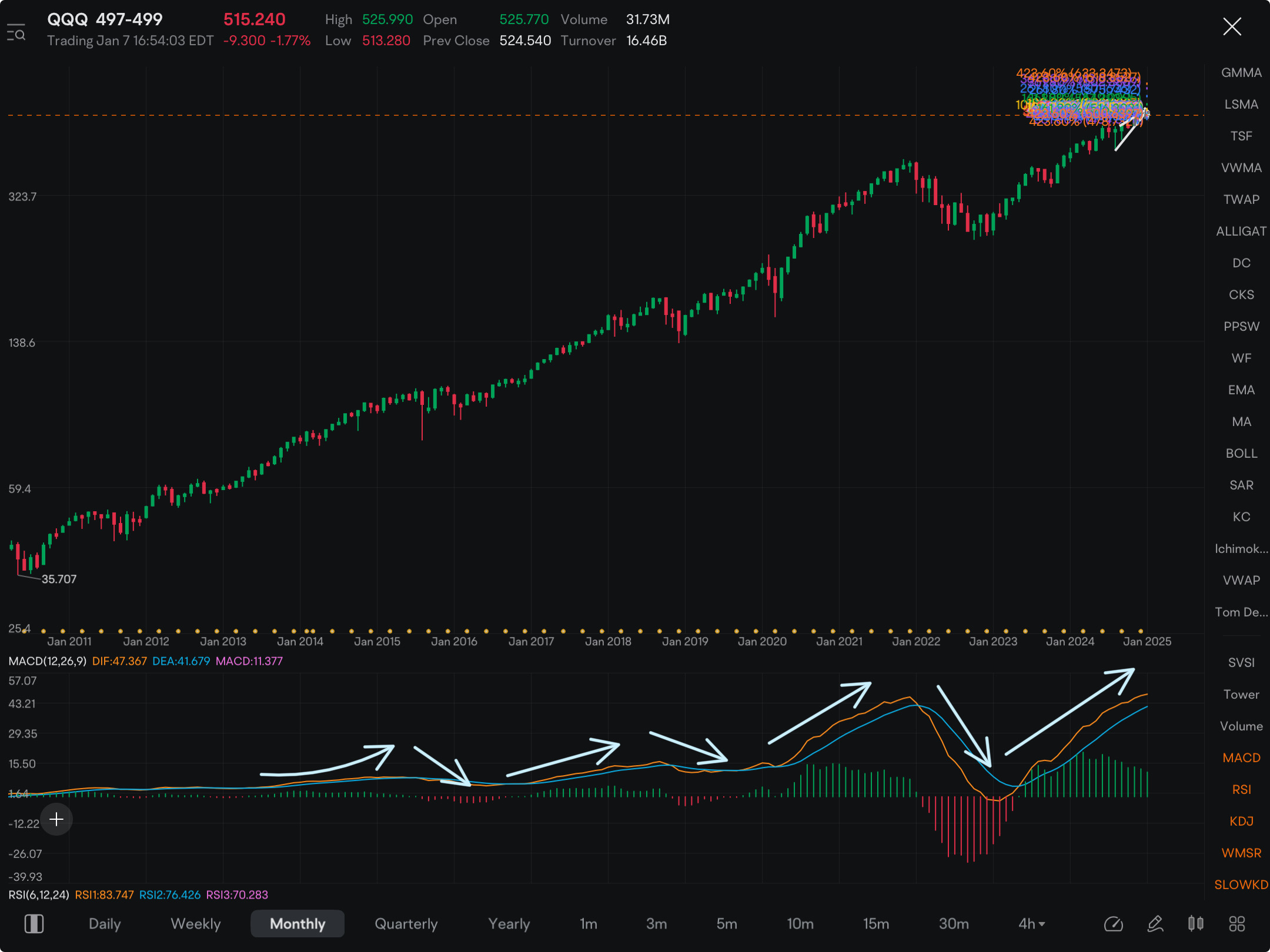The width and height of the screenshot is (1270, 952).
Task: Open the four-squares indicator grid icon
Action: [x=1237, y=924]
